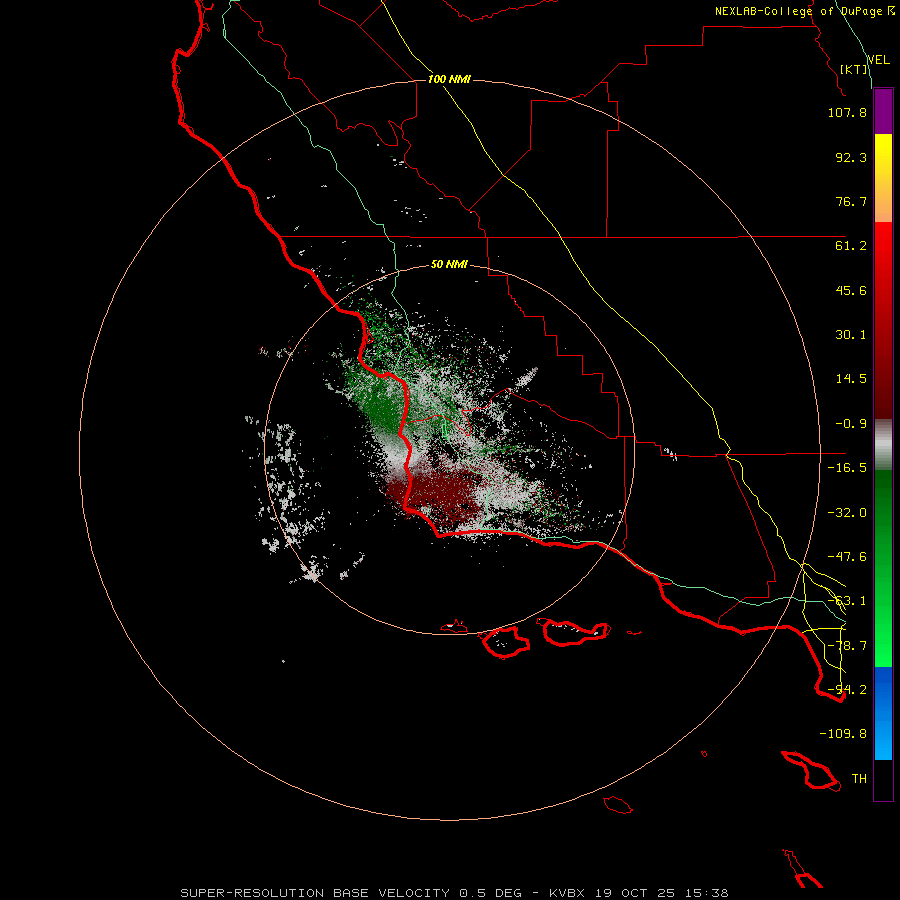Click the -47.6 legend value

click(847, 557)
